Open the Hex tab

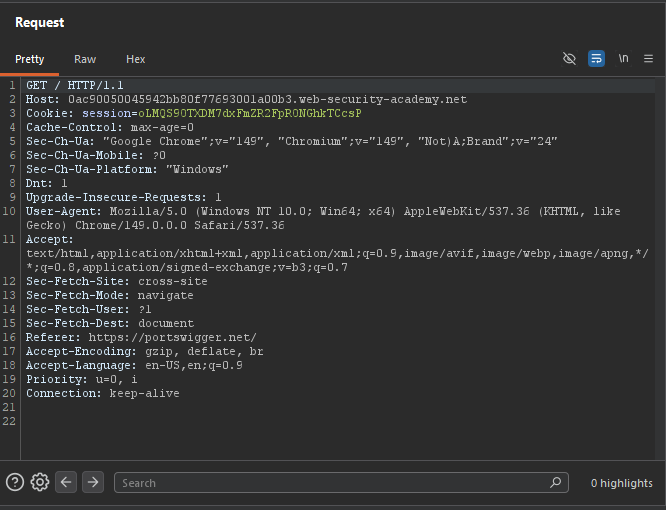tap(135, 59)
